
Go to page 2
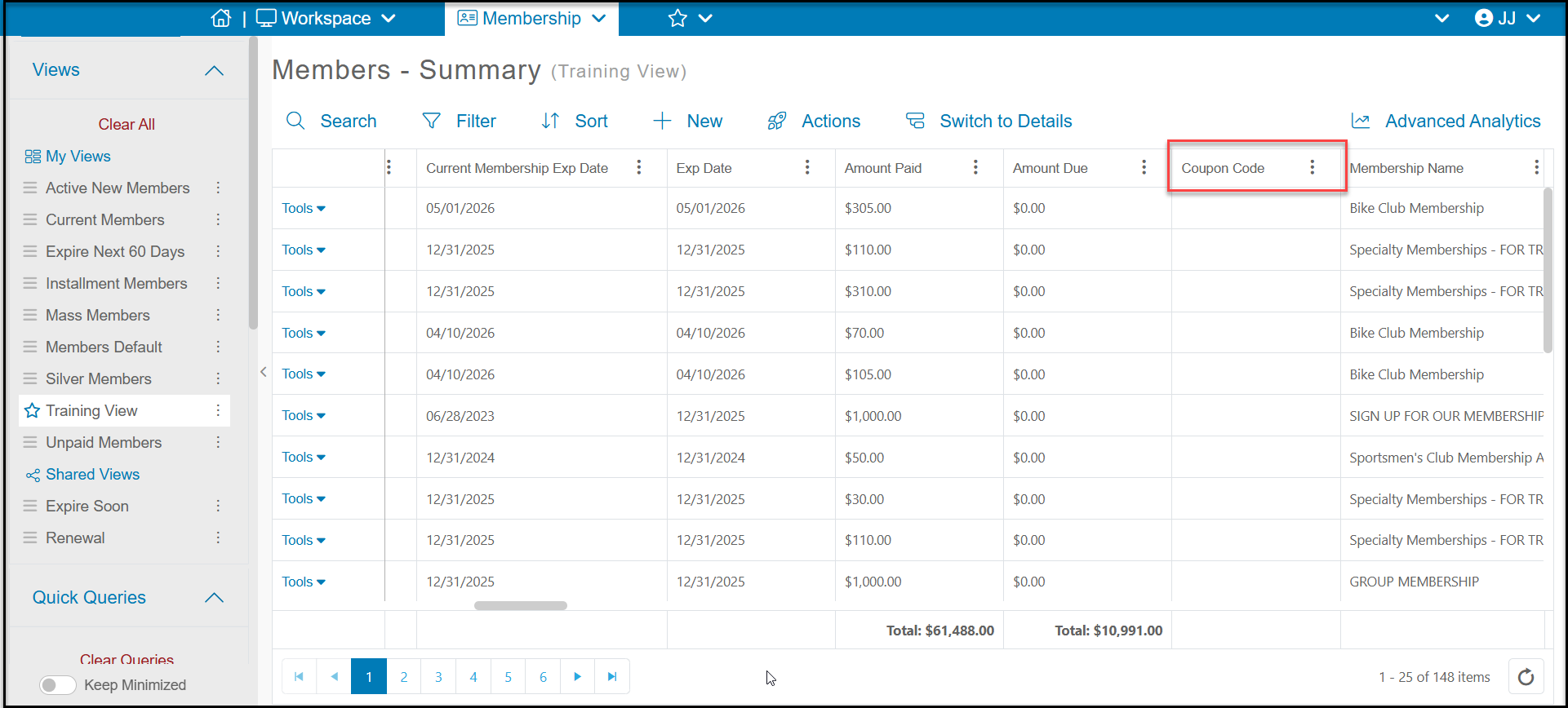pyautogui.click(x=404, y=676)
